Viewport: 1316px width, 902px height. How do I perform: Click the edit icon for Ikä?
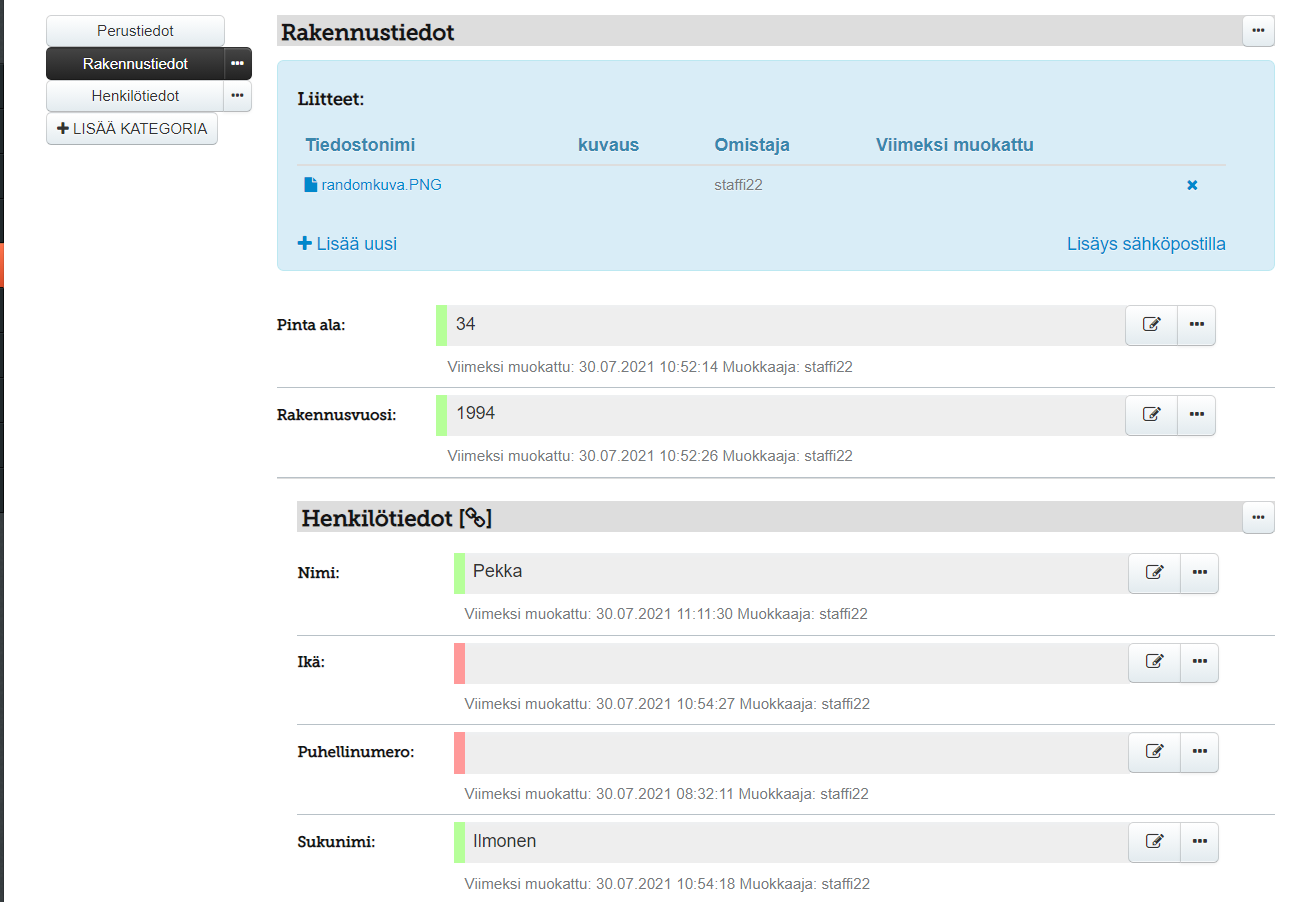point(1154,662)
